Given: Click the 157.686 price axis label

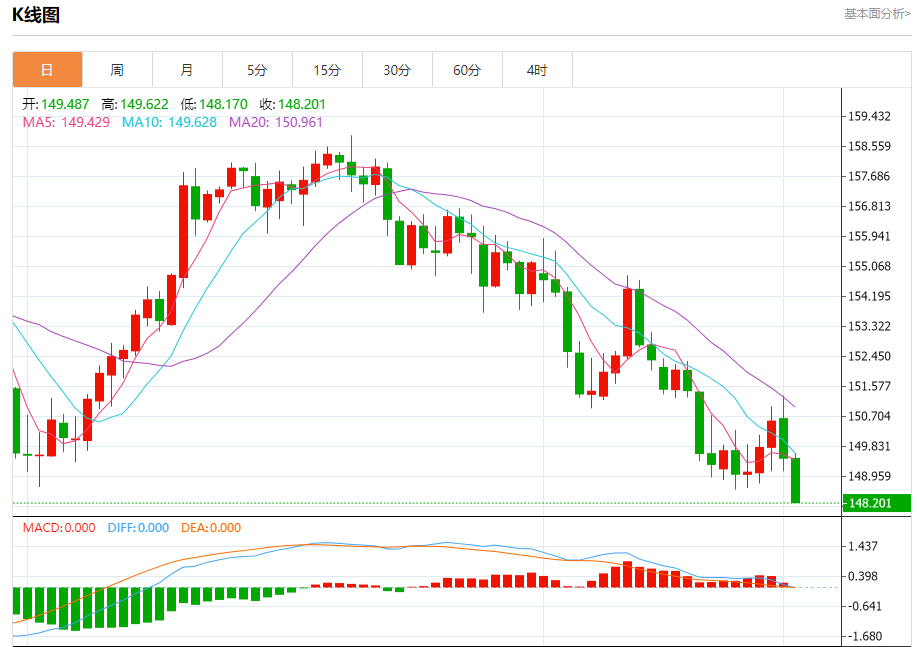Looking at the screenshot, I should pyautogui.click(x=869, y=176).
